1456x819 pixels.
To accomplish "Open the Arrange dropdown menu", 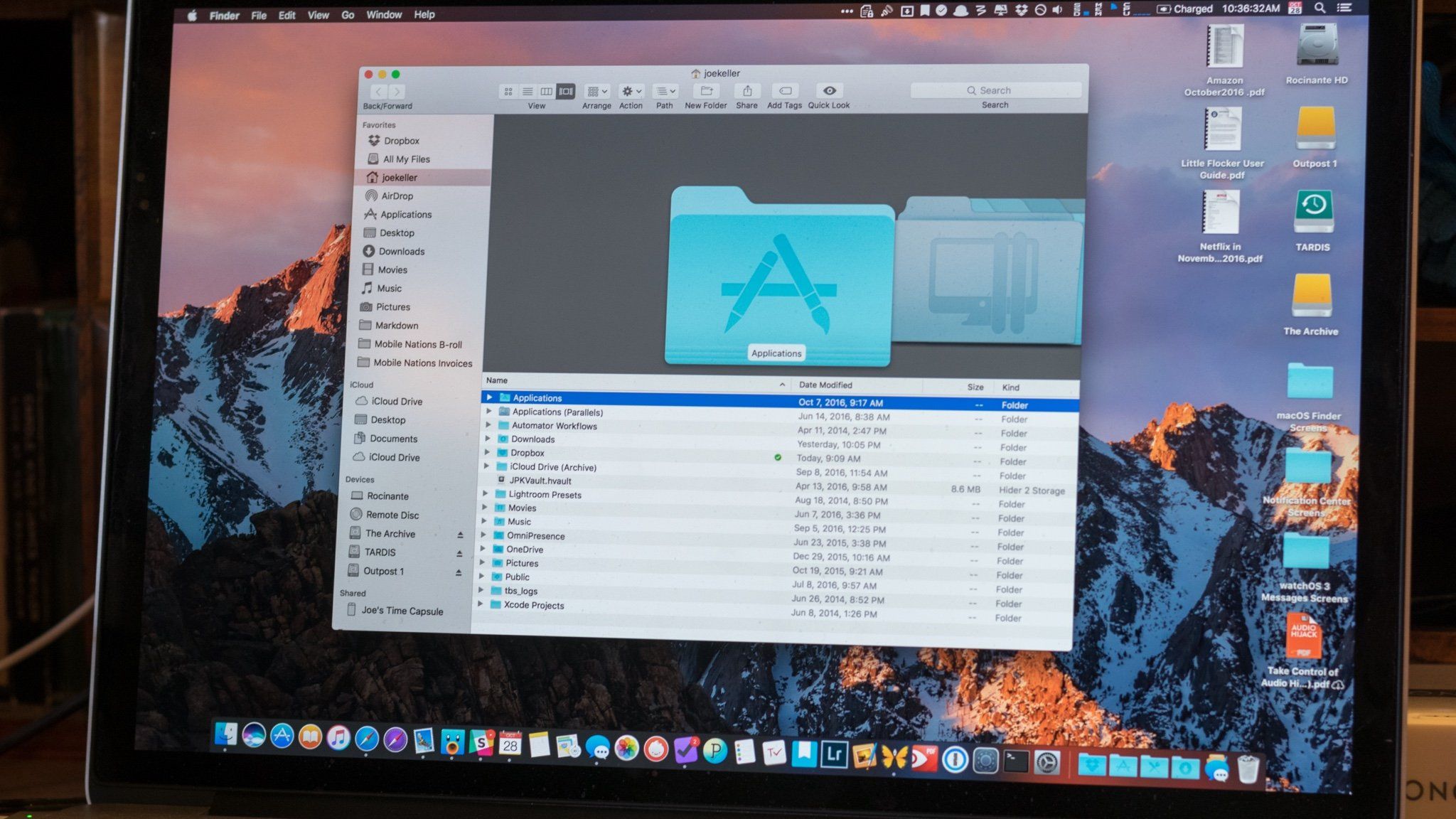I will 596,92.
